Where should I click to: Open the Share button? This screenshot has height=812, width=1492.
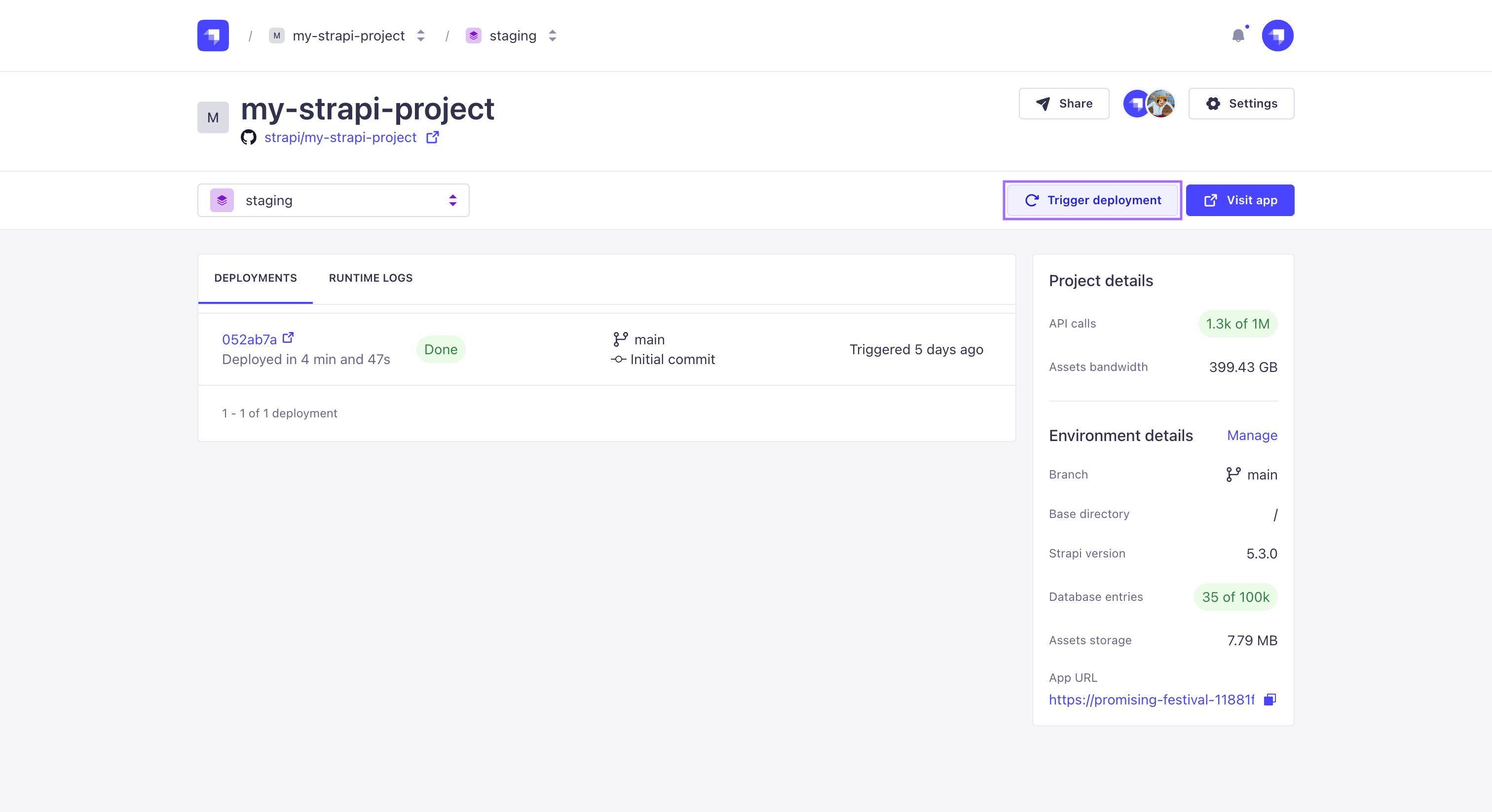1063,104
